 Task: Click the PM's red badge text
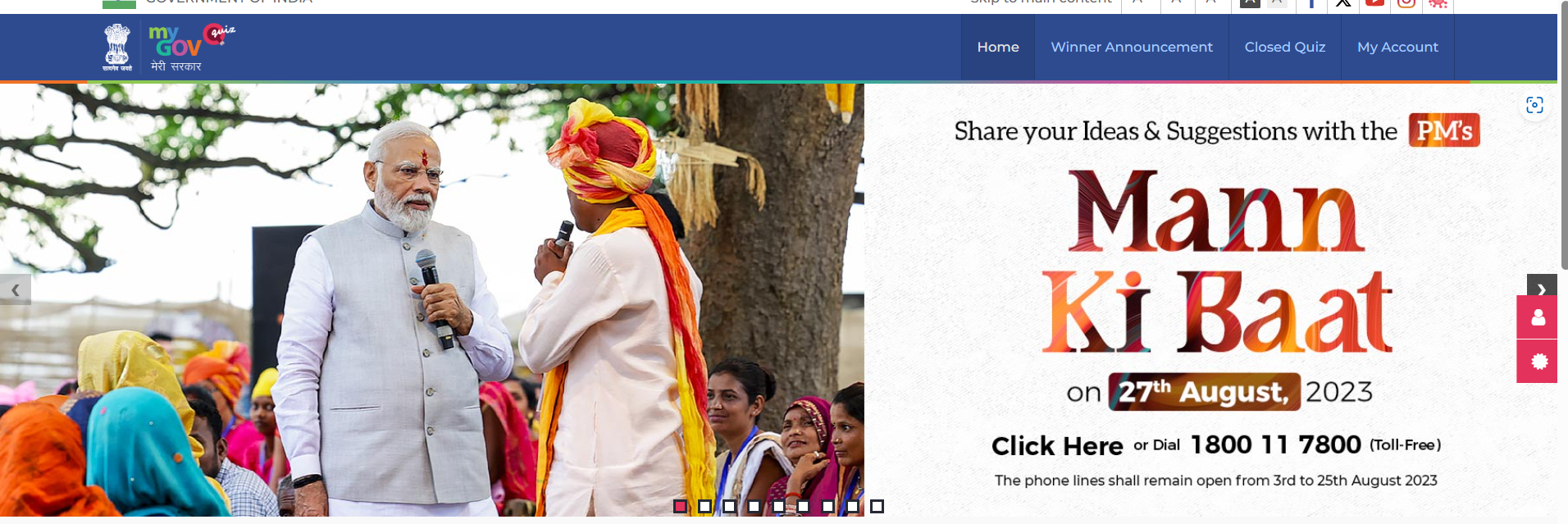pyautogui.click(x=1444, y=130)
